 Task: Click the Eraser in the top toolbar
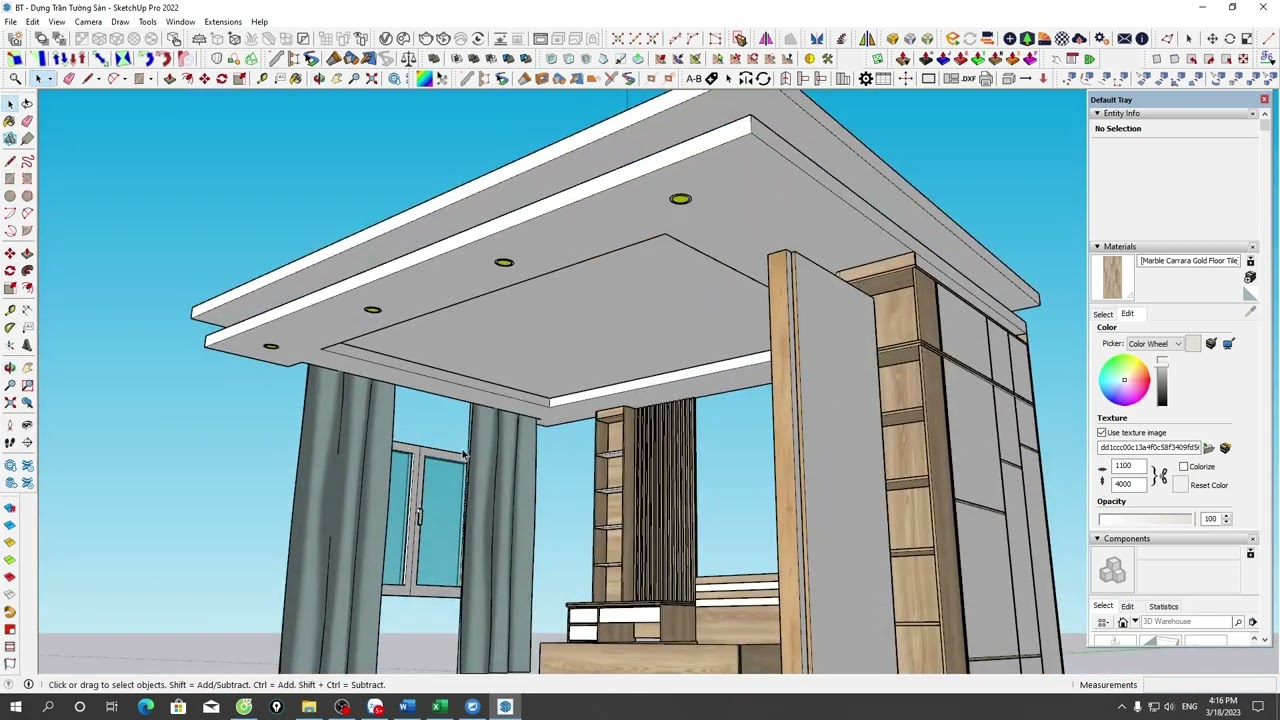click(68, 79)
